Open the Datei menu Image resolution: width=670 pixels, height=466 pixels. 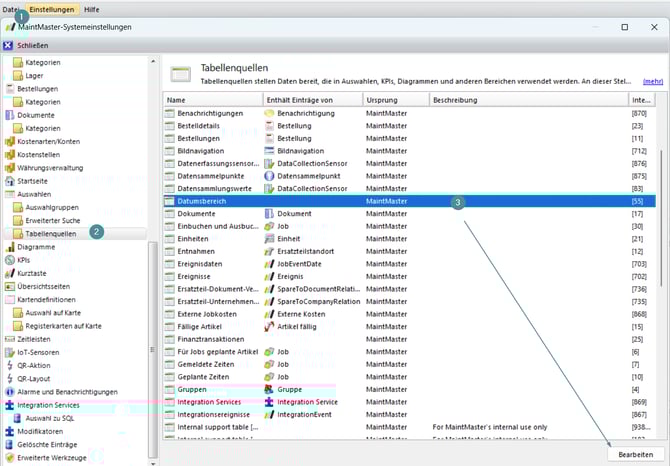[x=11, y=9]
